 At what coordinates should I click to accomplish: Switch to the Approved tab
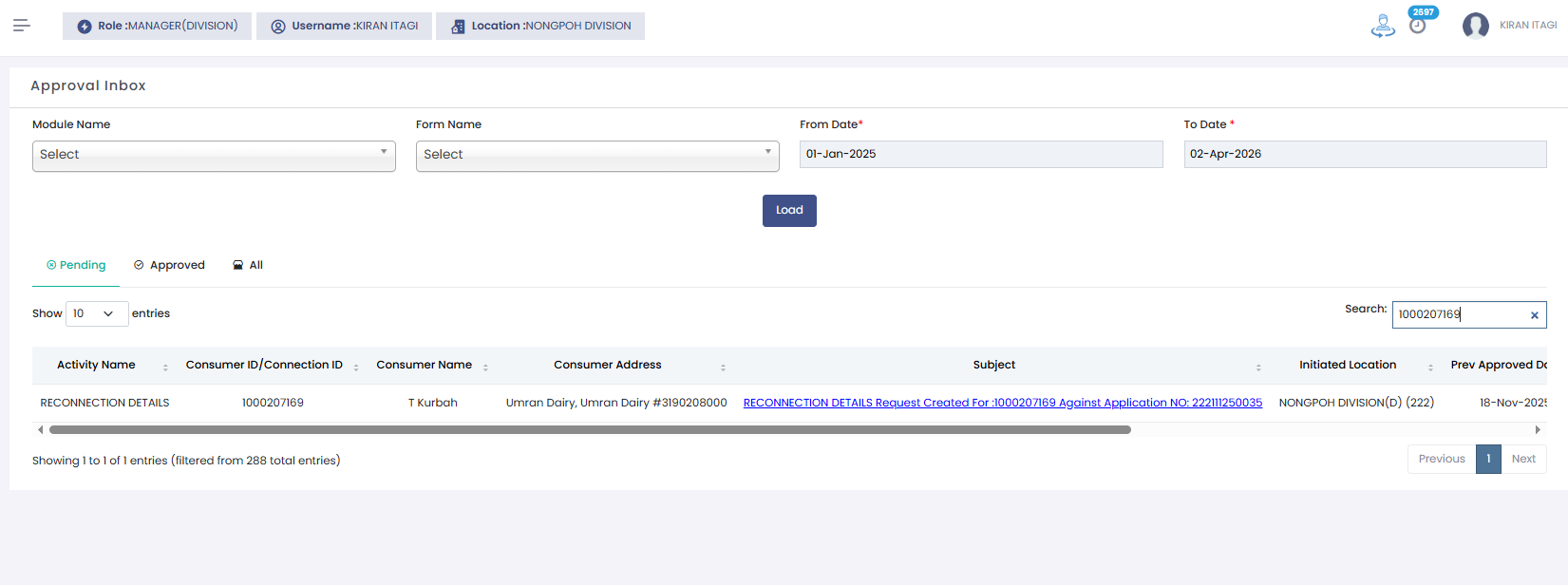pos(169,265)
